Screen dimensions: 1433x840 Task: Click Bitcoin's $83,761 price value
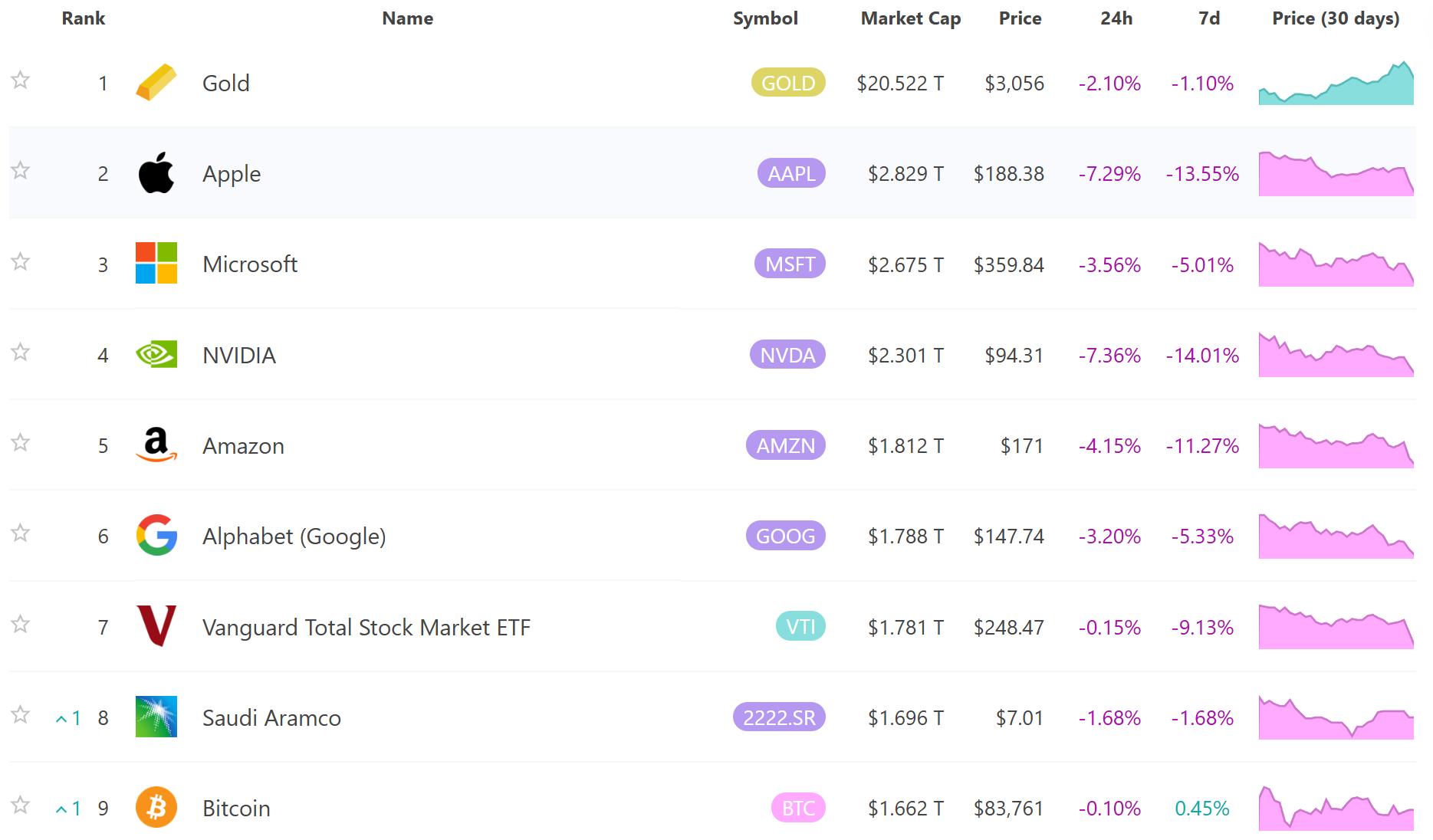(1009, 809)
